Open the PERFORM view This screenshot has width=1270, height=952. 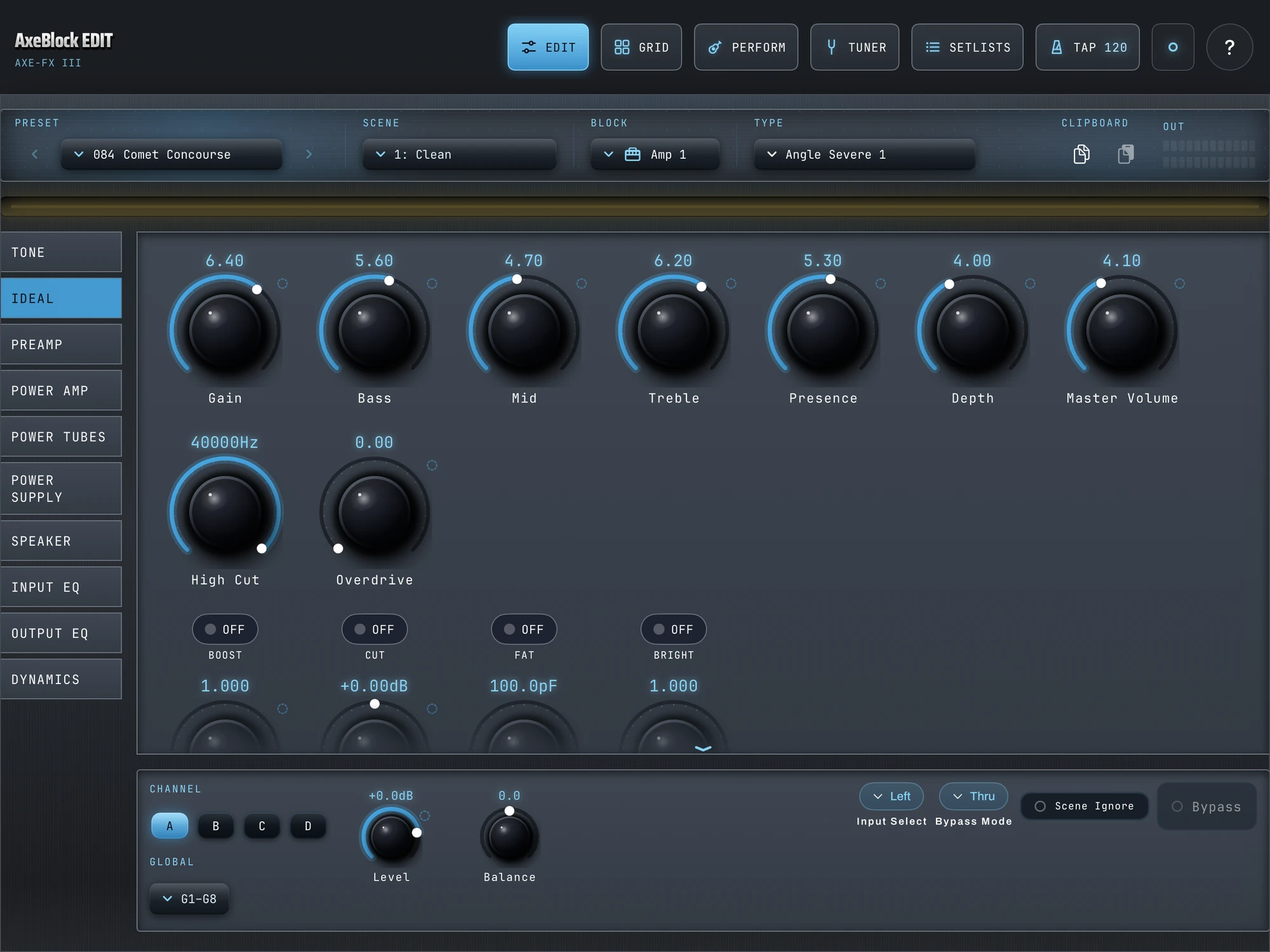[x=746, y=47]
